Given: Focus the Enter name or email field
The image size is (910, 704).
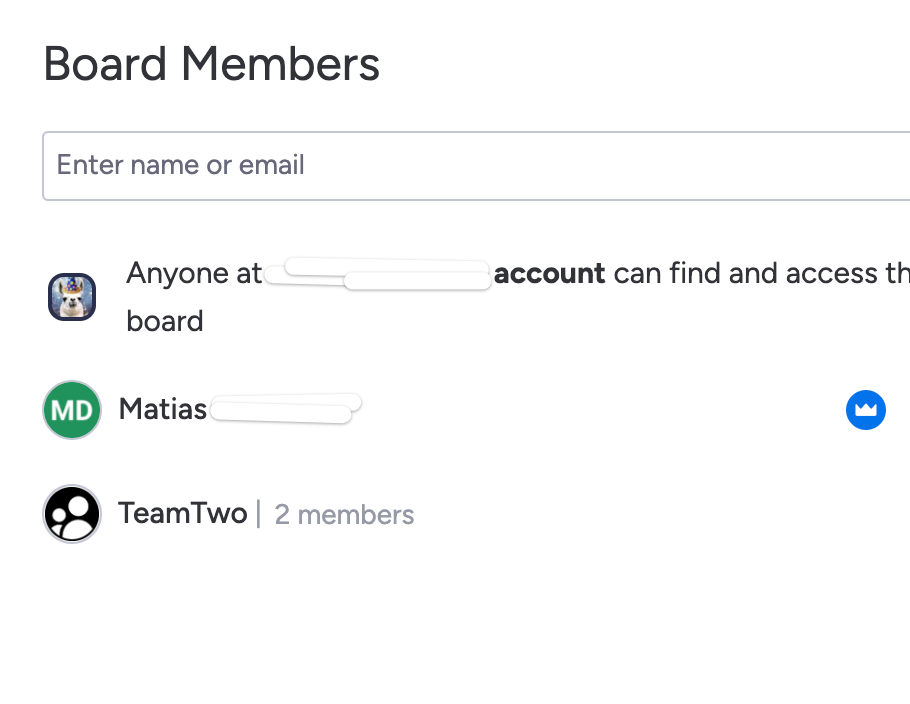Looking at the screenshot, I should pyautogui.click(x=476, y=166).
